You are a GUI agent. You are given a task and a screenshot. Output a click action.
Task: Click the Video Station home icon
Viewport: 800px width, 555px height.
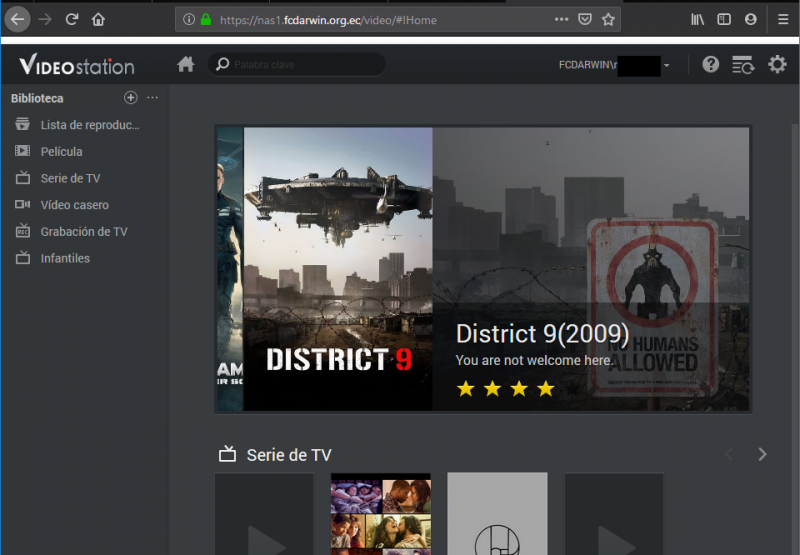tap(186, 64)
